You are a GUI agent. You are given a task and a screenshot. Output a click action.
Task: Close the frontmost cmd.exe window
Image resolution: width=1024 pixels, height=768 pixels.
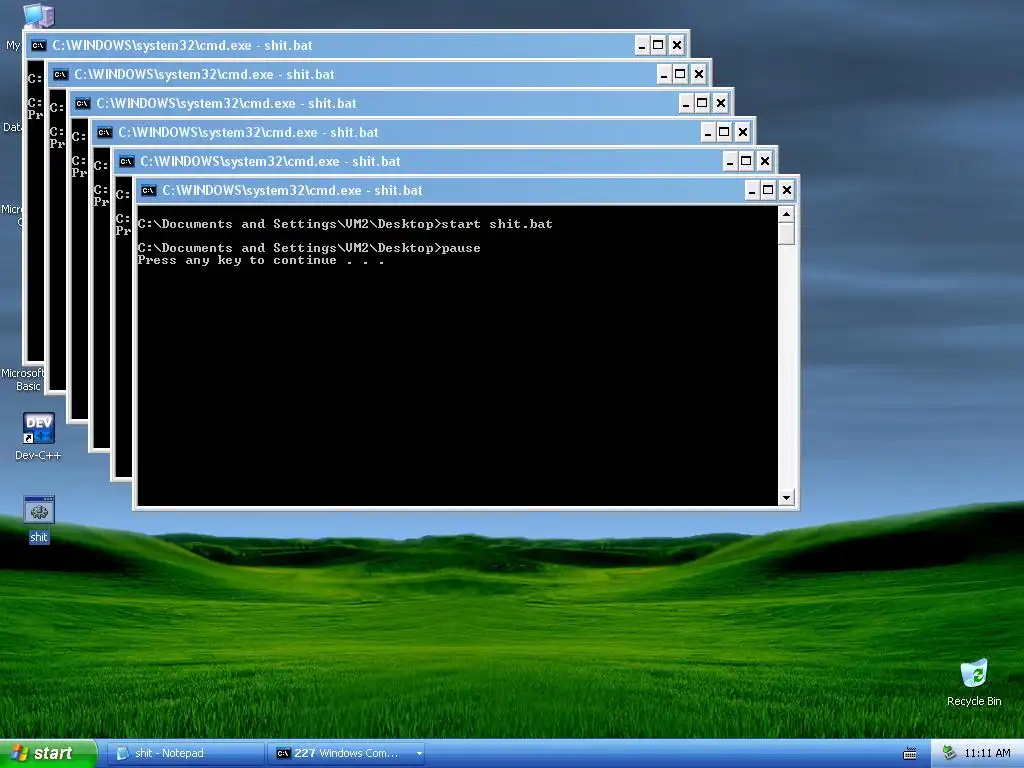(786, 190)
